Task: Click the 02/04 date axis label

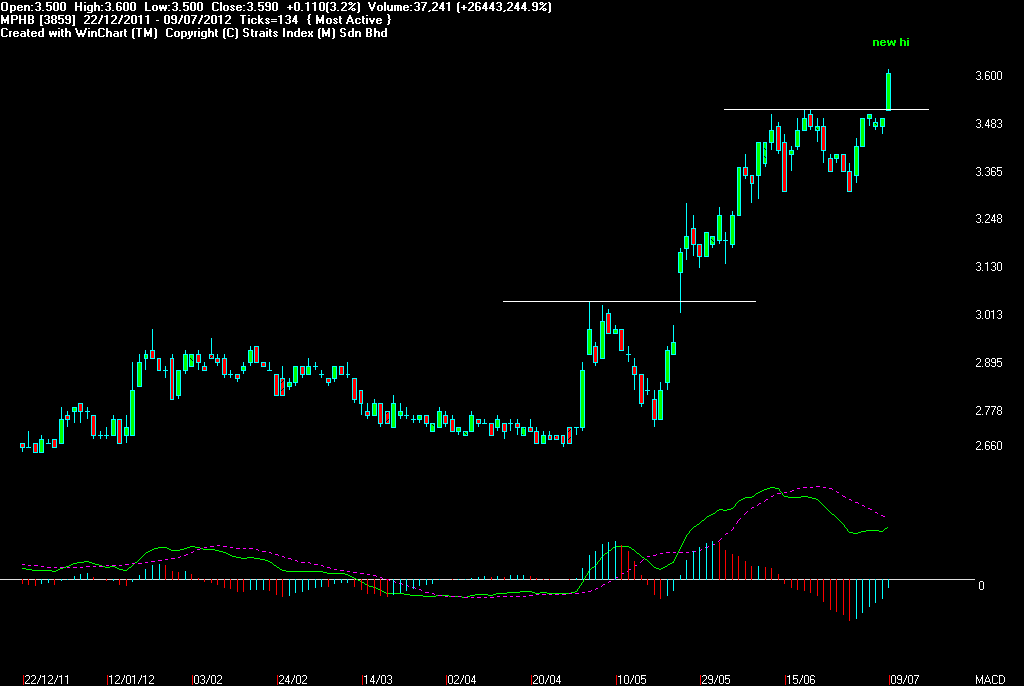Action: point(461,679)
